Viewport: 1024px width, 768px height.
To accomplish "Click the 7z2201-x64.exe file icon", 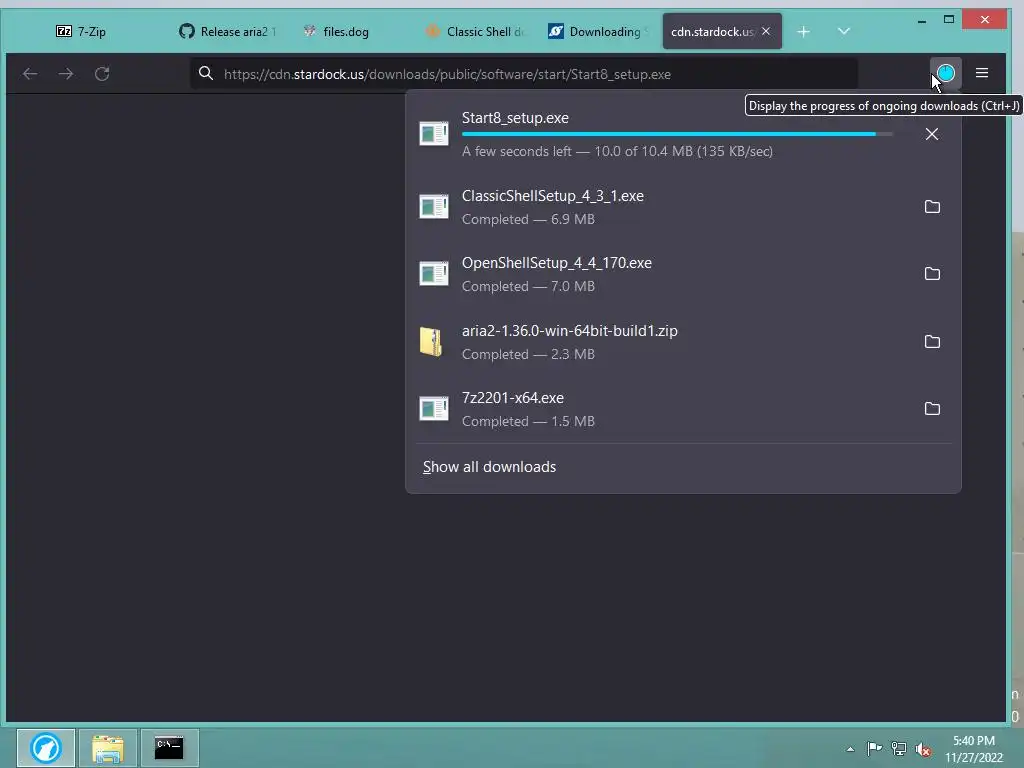I will (434, 409).
